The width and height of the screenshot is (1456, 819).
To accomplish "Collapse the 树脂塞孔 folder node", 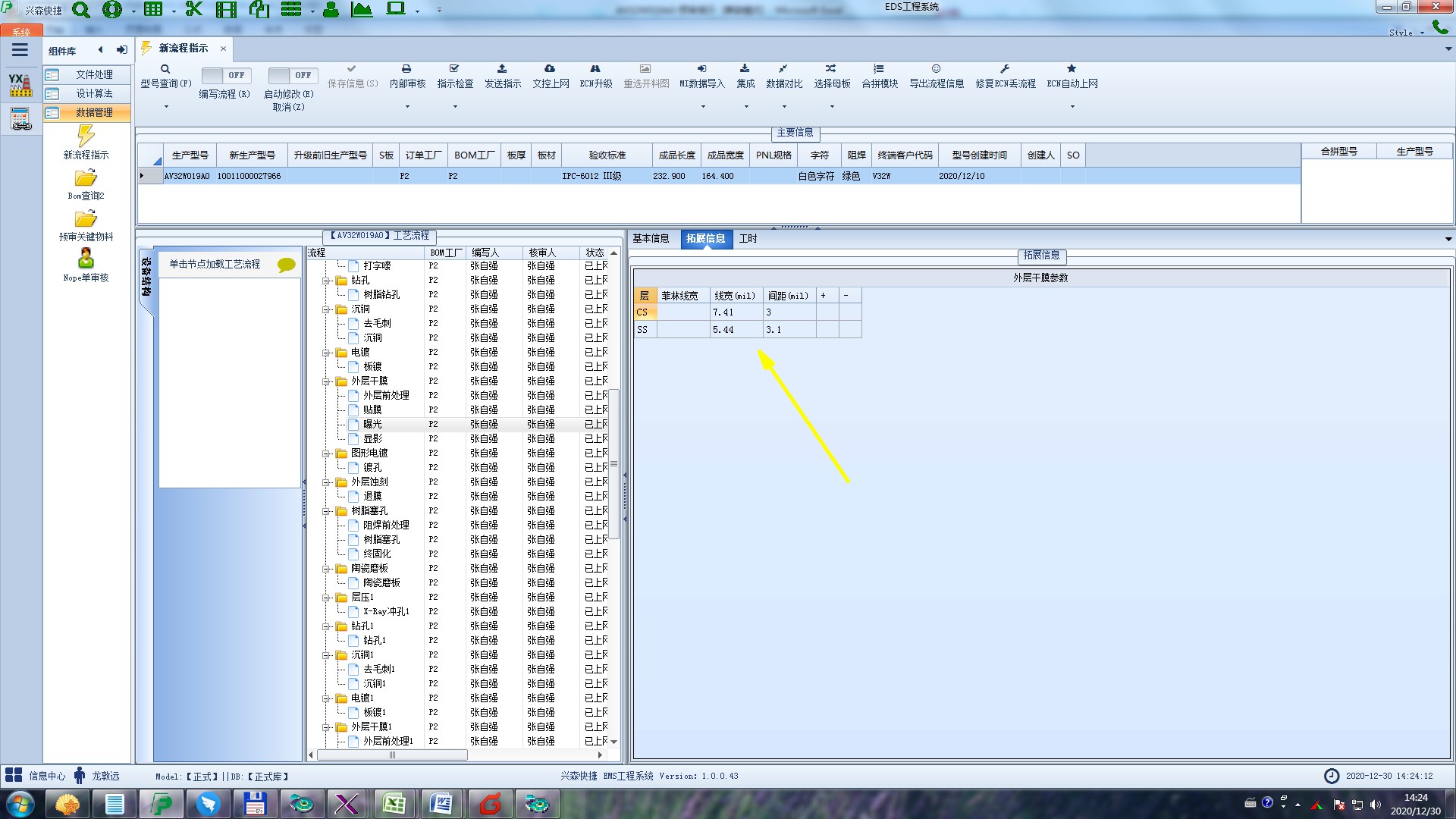I will coord(326,511).
